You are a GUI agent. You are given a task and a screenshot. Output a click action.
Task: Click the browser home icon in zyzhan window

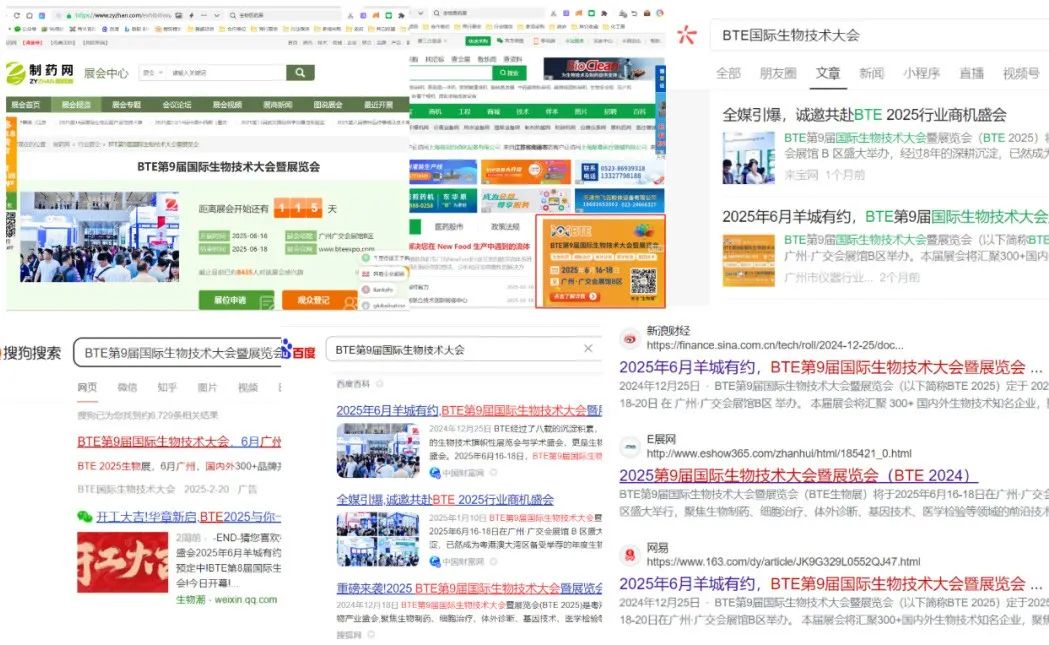29,15
